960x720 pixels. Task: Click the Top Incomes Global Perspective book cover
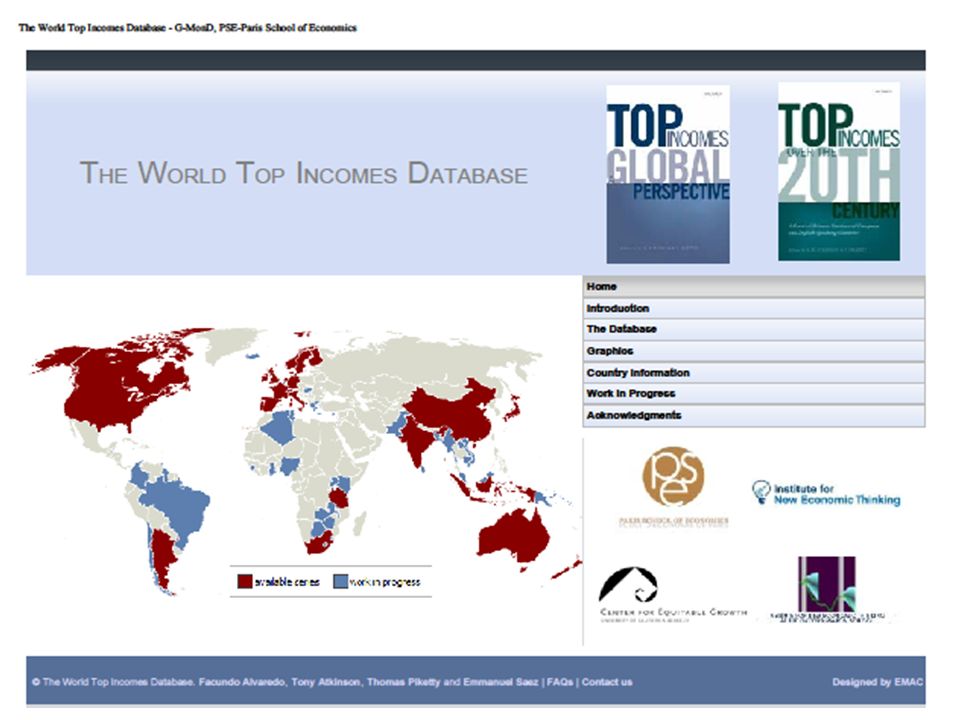point(668,174)
